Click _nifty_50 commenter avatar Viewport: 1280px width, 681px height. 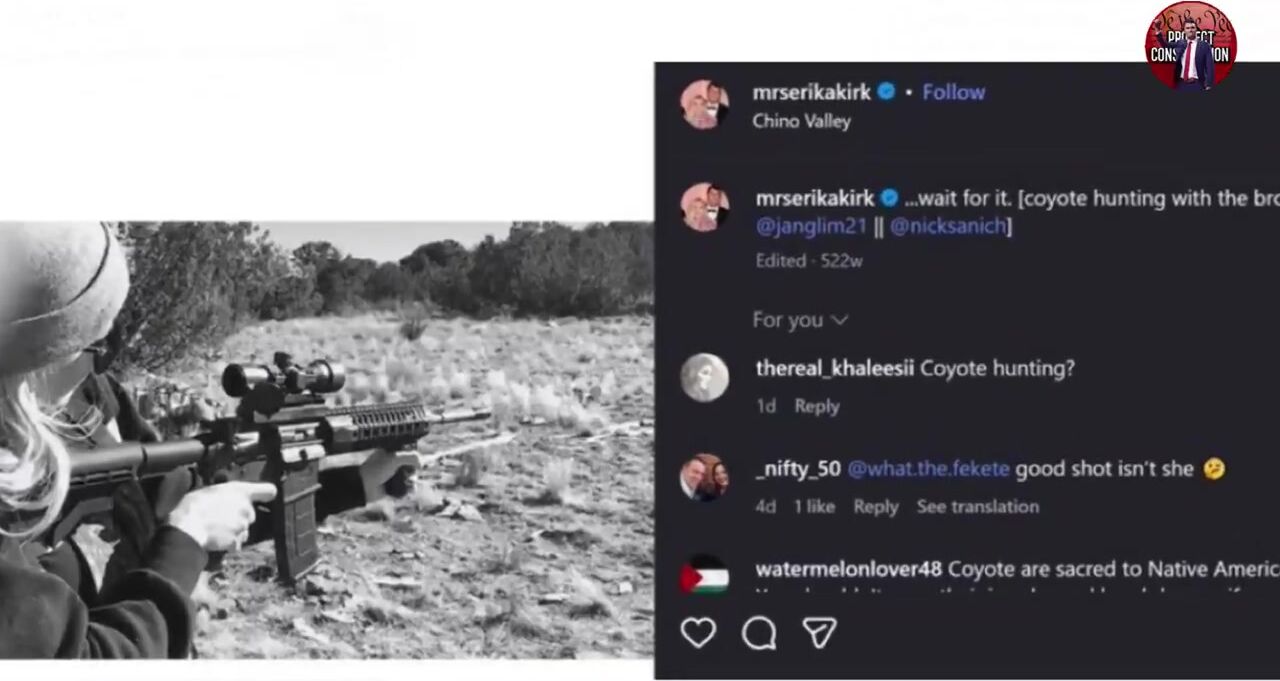tap(704, 478)
